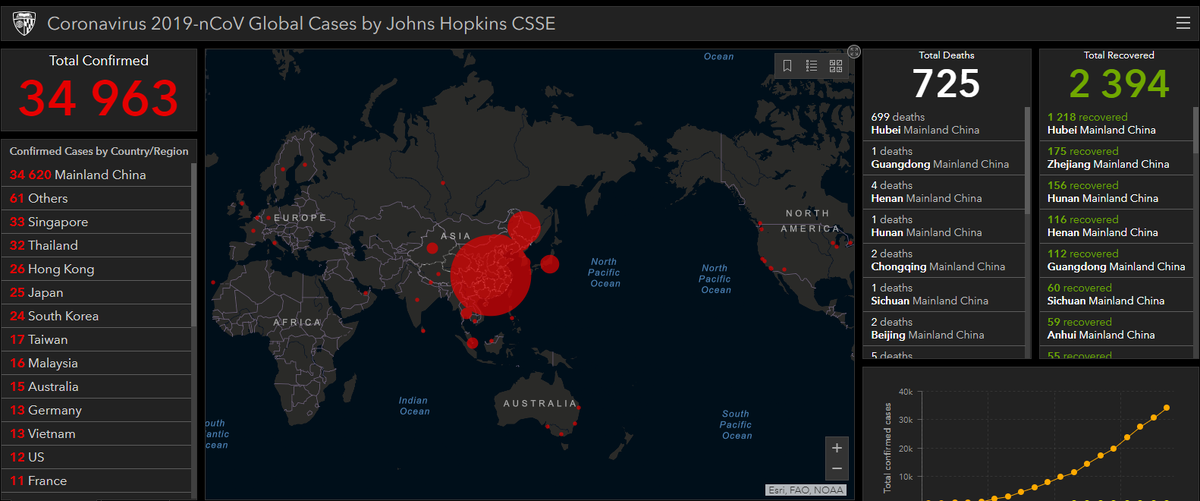
Task: Click the Sichuan 1 deaths entry
Action: [944, 294]
